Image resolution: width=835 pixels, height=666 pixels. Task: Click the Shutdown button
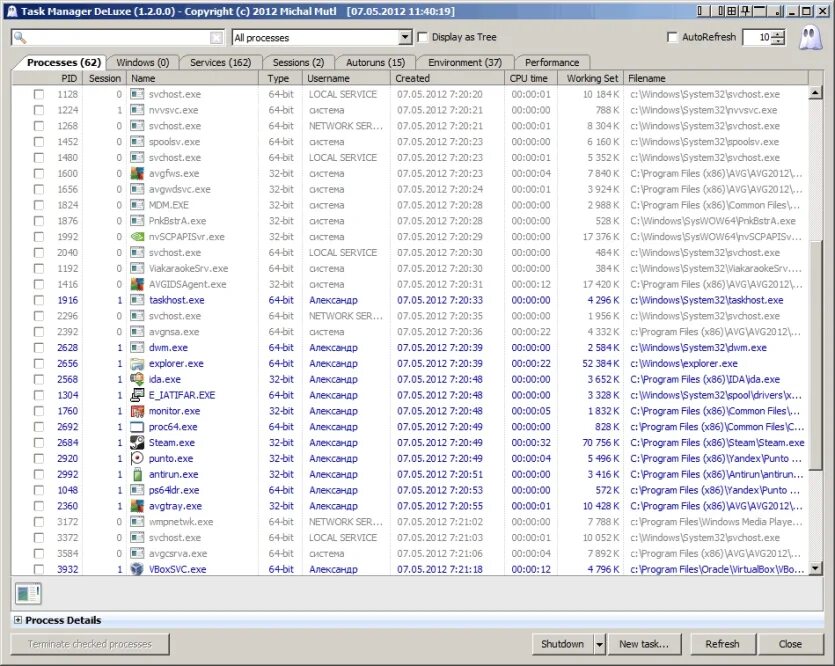(562, 644)
